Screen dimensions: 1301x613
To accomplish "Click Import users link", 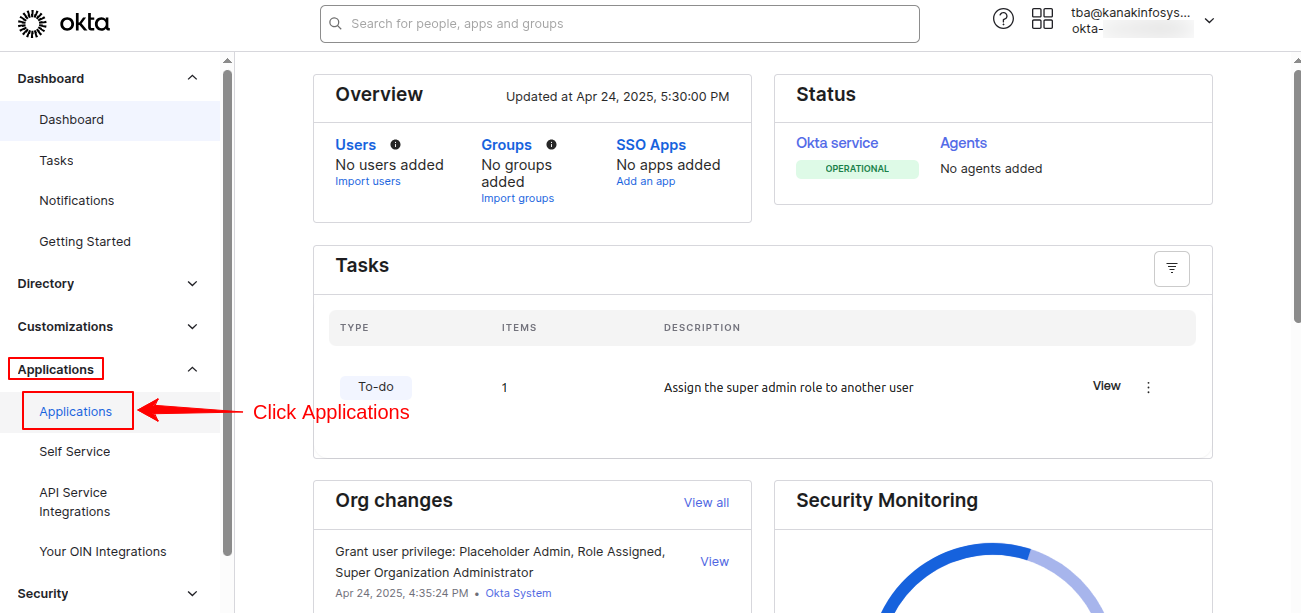I will tap(368, 182).
